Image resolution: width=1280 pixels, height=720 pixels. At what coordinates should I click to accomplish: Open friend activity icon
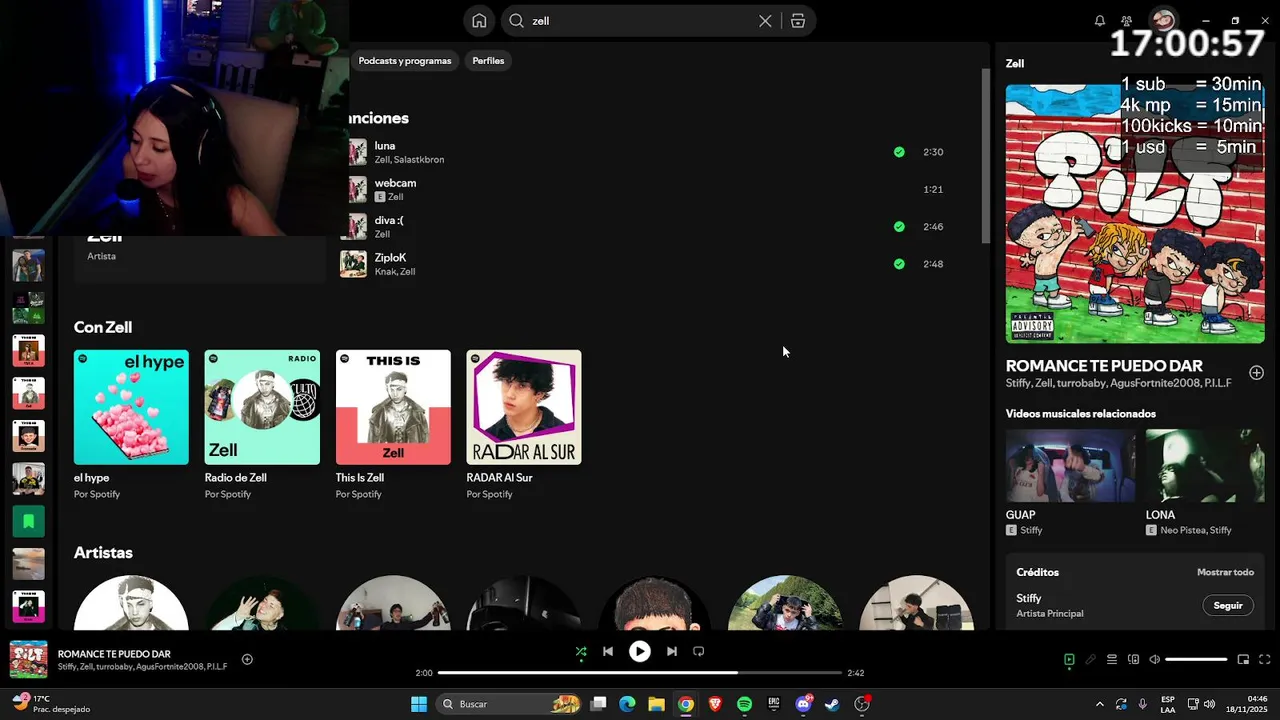click(x=1127, y=21)
